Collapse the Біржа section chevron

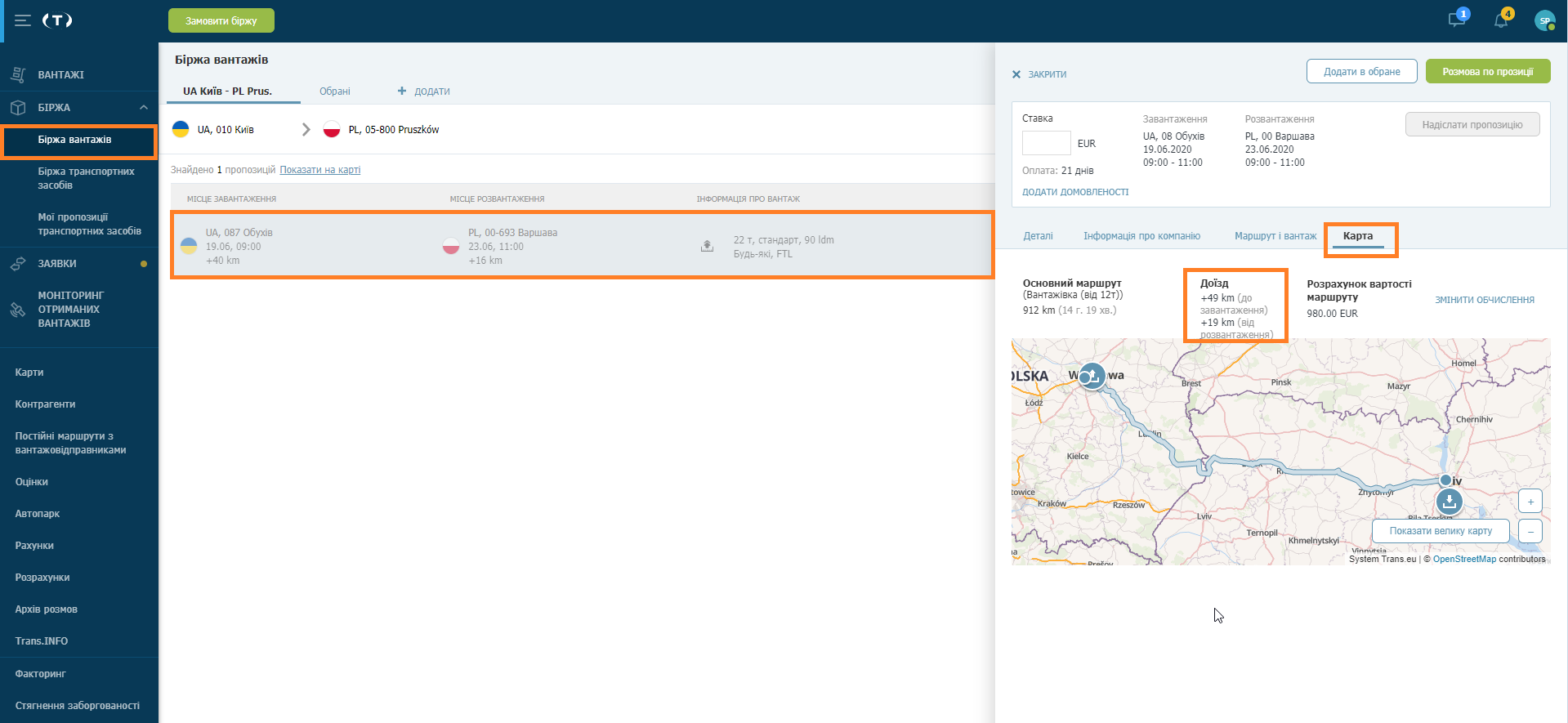(144, 107)
